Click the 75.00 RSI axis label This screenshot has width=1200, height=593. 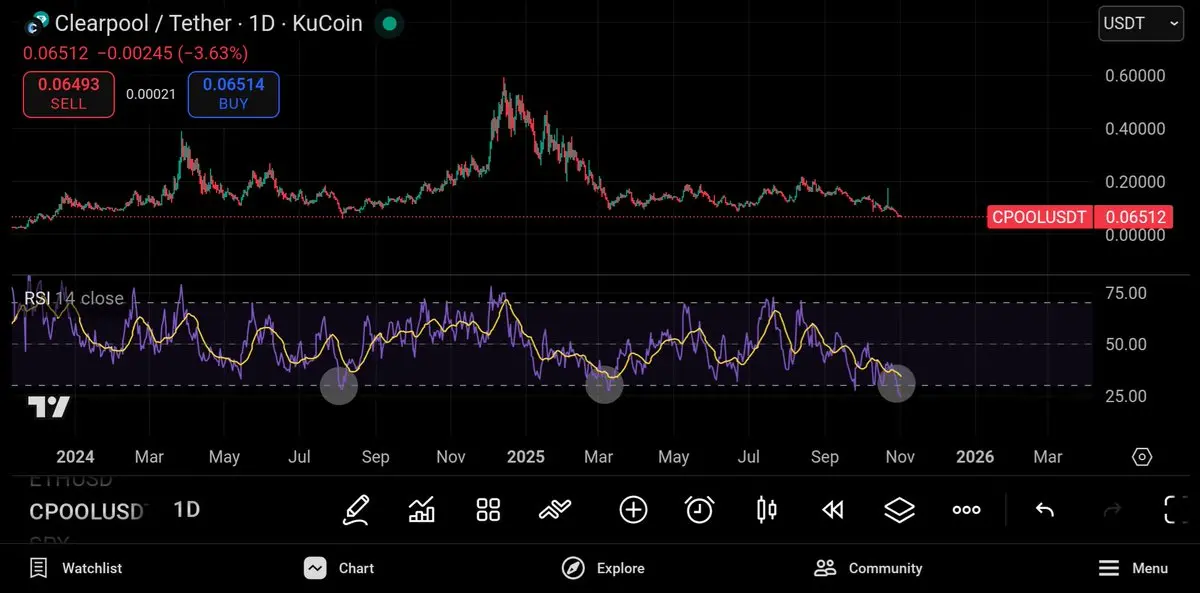pyautogui.click(x=1126, y=293)
